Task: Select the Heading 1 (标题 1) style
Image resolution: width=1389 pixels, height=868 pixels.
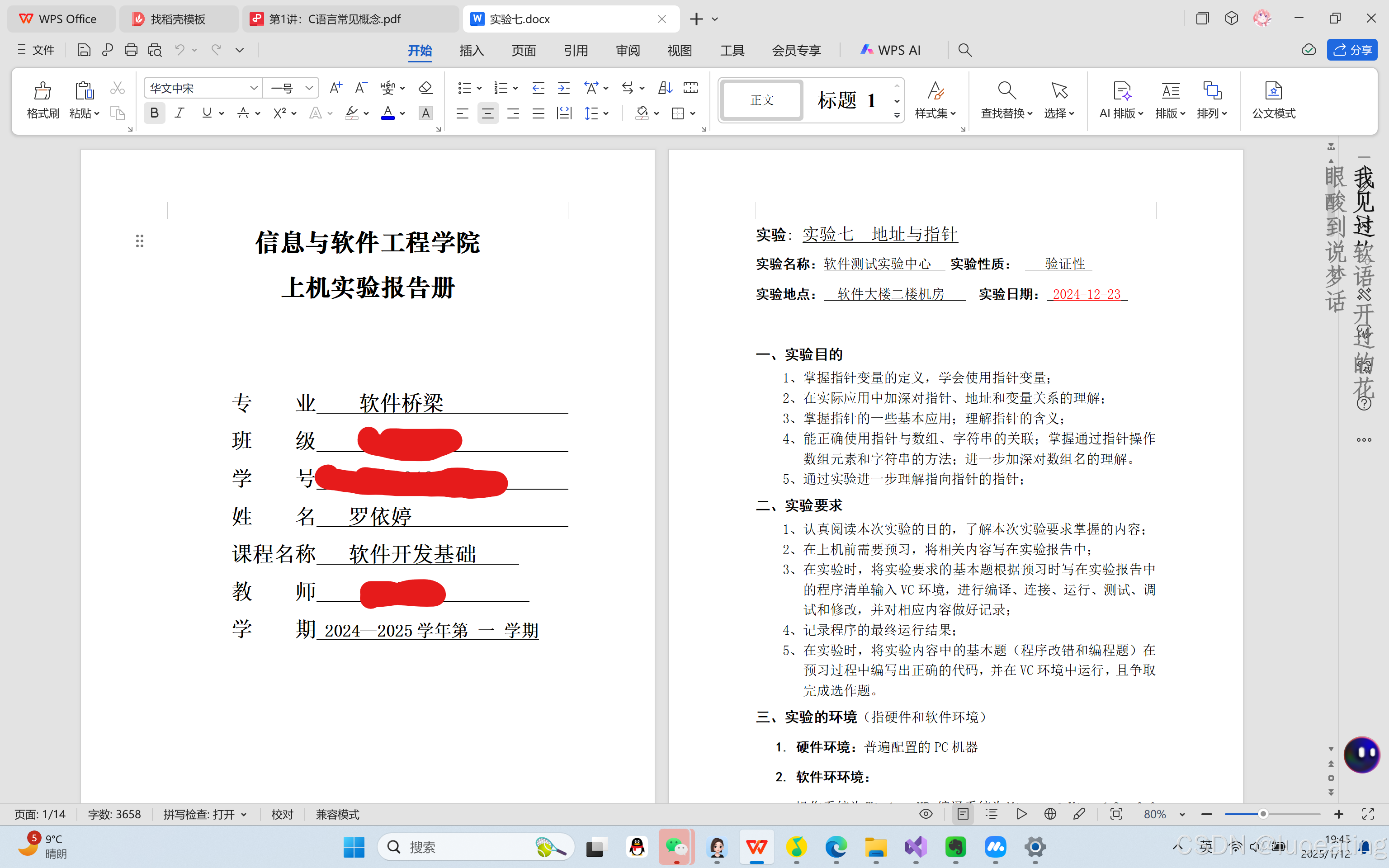Action: click(846, 100)
